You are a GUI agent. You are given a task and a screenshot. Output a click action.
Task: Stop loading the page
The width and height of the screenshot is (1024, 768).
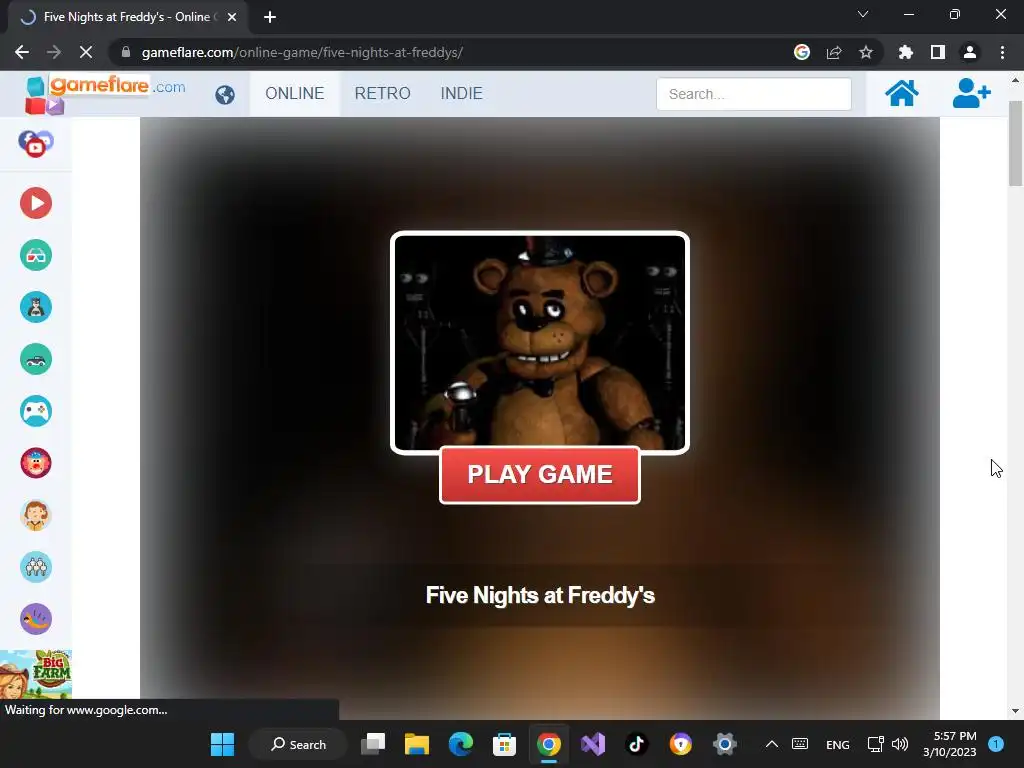[x=86, y=52]
